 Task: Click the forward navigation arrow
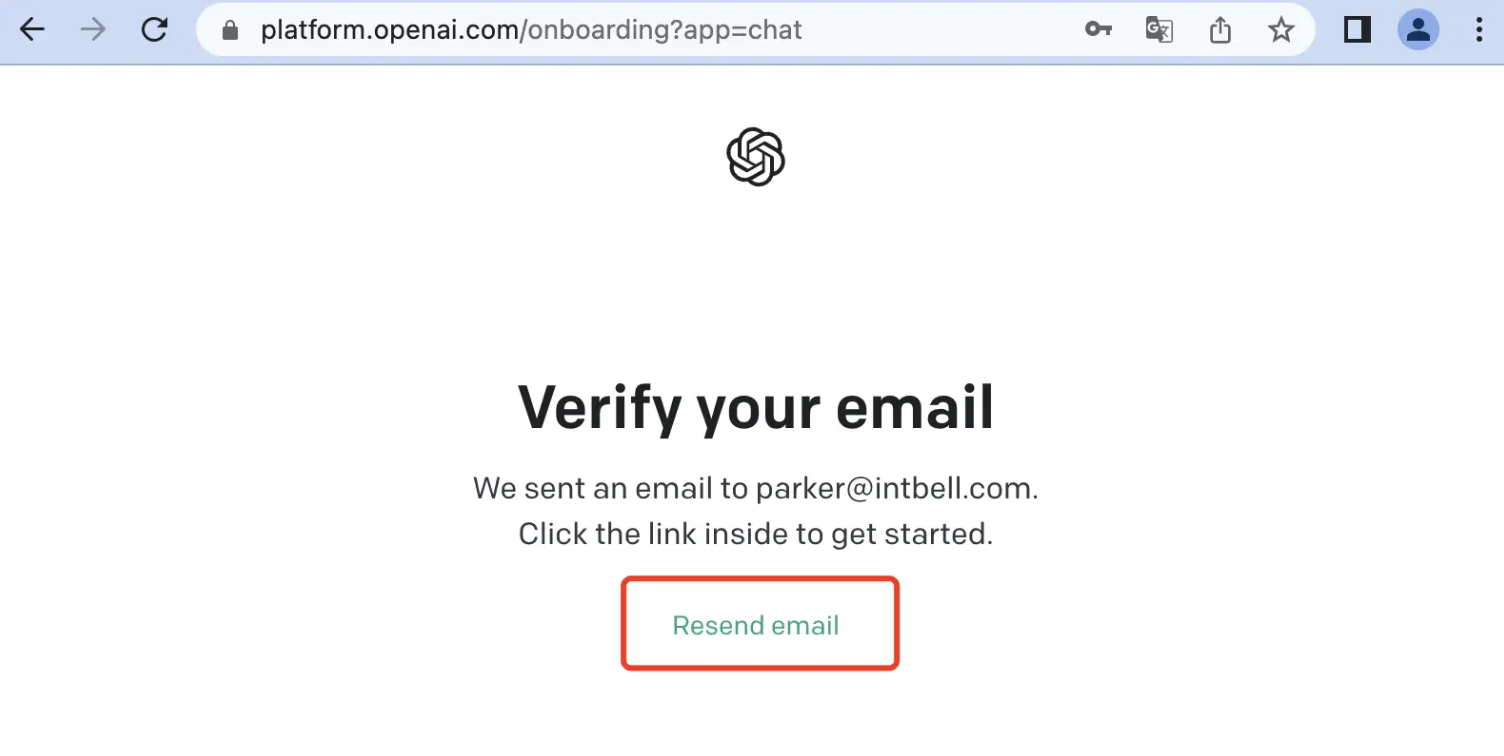93,30
